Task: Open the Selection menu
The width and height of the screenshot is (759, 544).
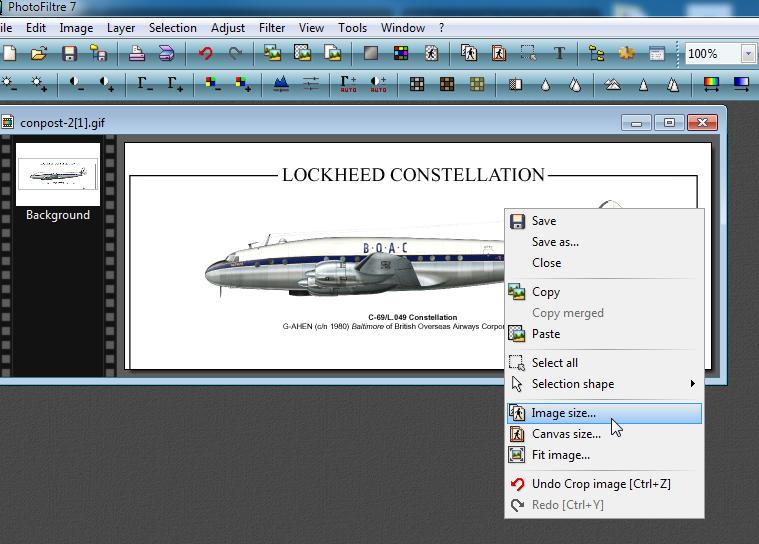Action: (x=173, y=28)
